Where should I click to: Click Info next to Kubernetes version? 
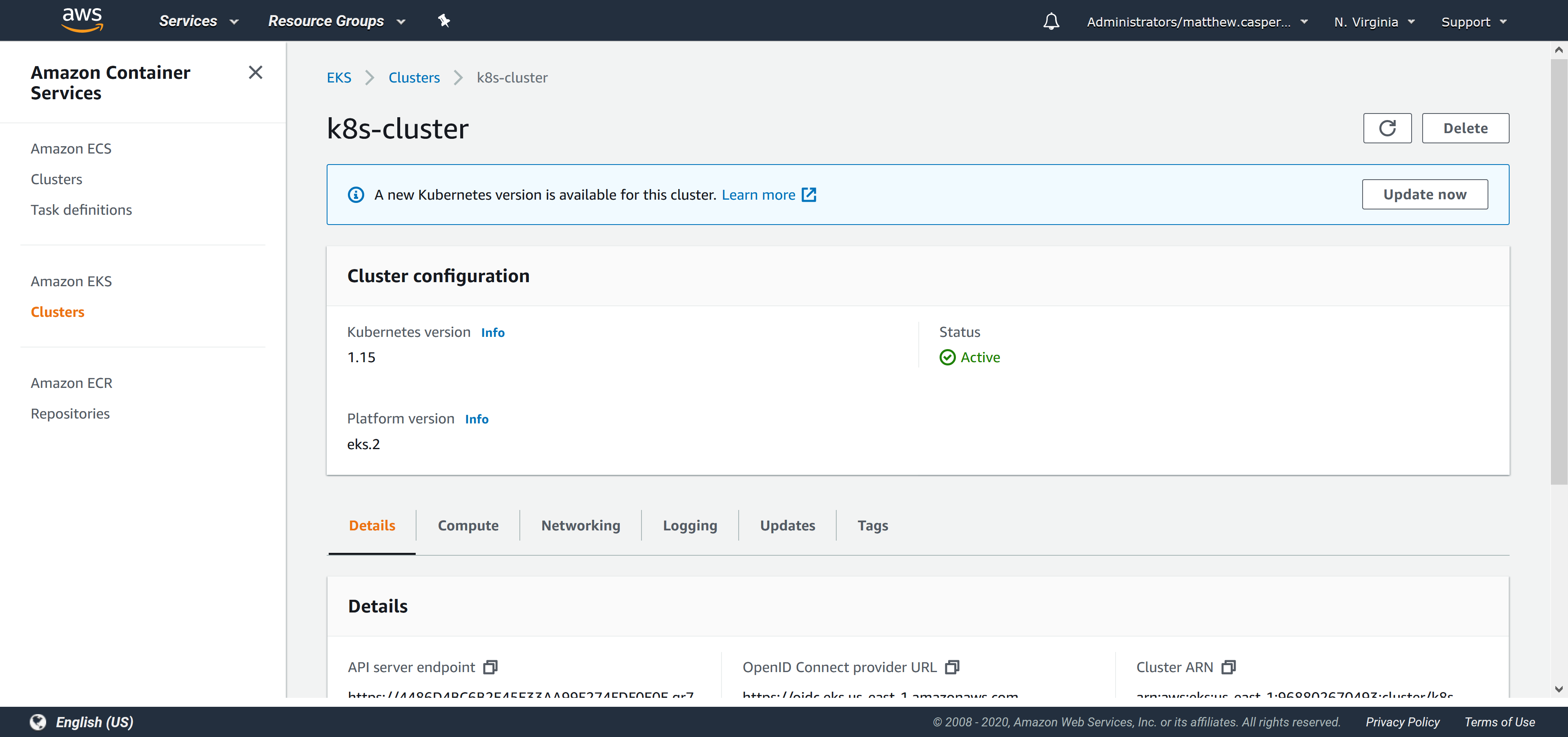click(492, 332)
